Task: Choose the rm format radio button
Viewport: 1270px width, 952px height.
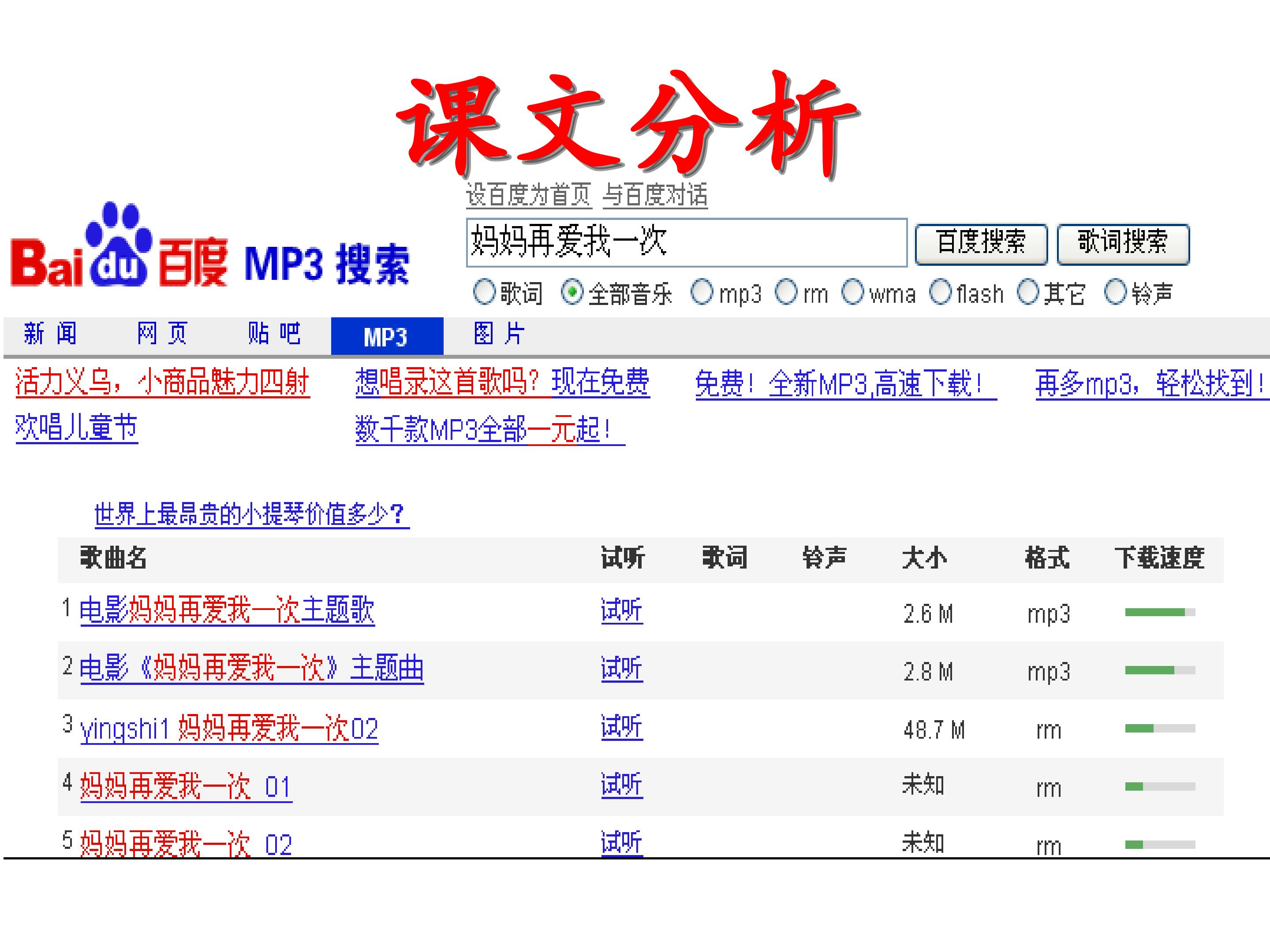Action: click(x=787, y=292)
